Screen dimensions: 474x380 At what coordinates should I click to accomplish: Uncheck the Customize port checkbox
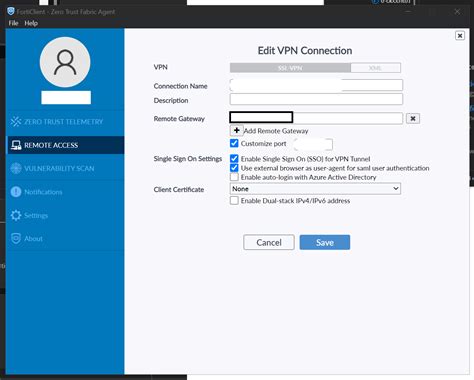click(234, 143)
